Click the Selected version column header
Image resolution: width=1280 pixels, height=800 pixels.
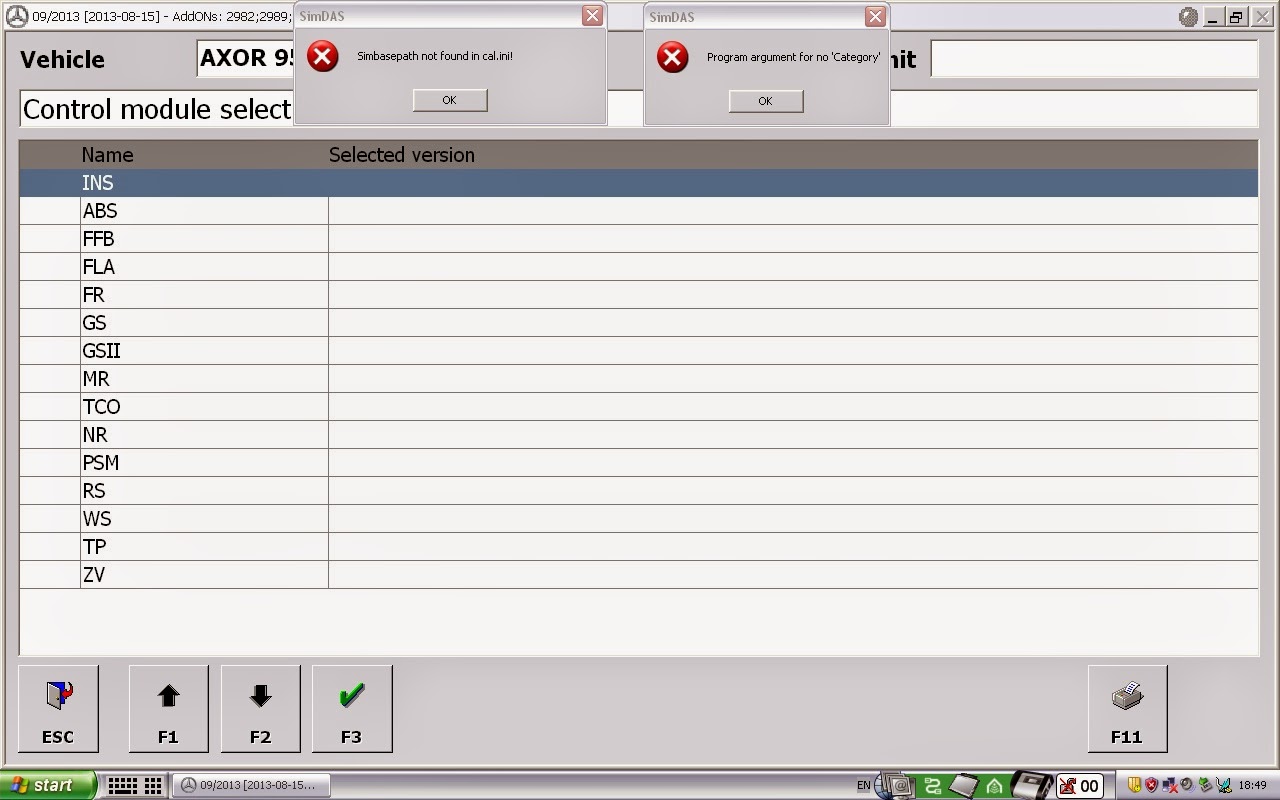click(402, 155)
